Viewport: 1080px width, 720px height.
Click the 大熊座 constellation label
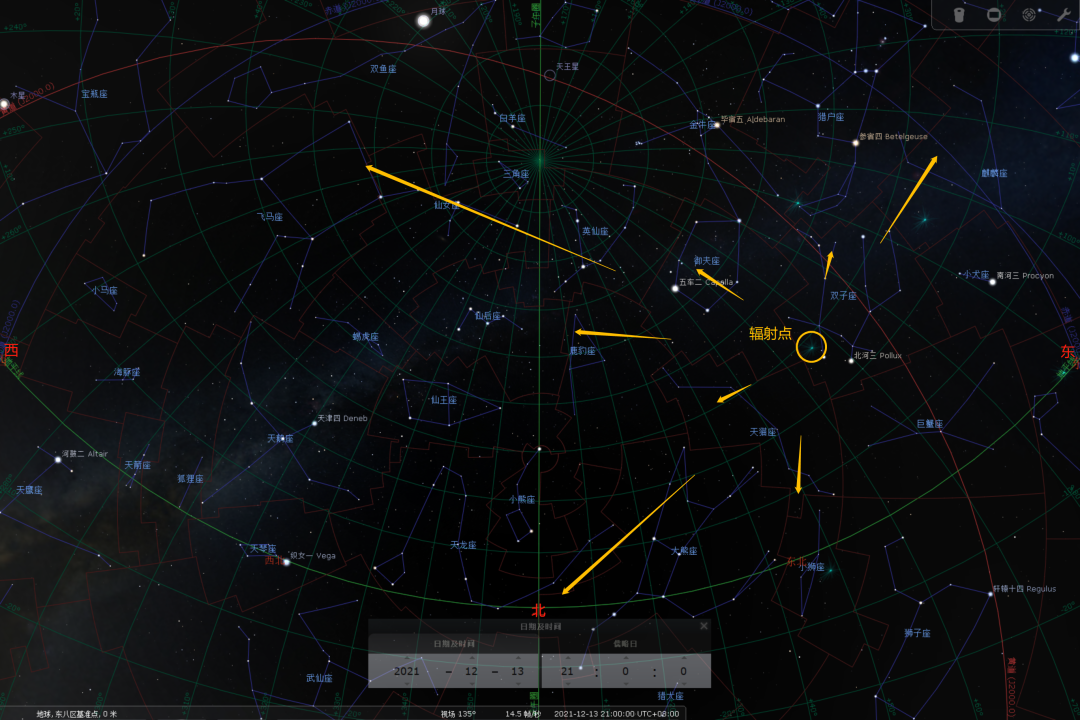[x=684, y=551]
